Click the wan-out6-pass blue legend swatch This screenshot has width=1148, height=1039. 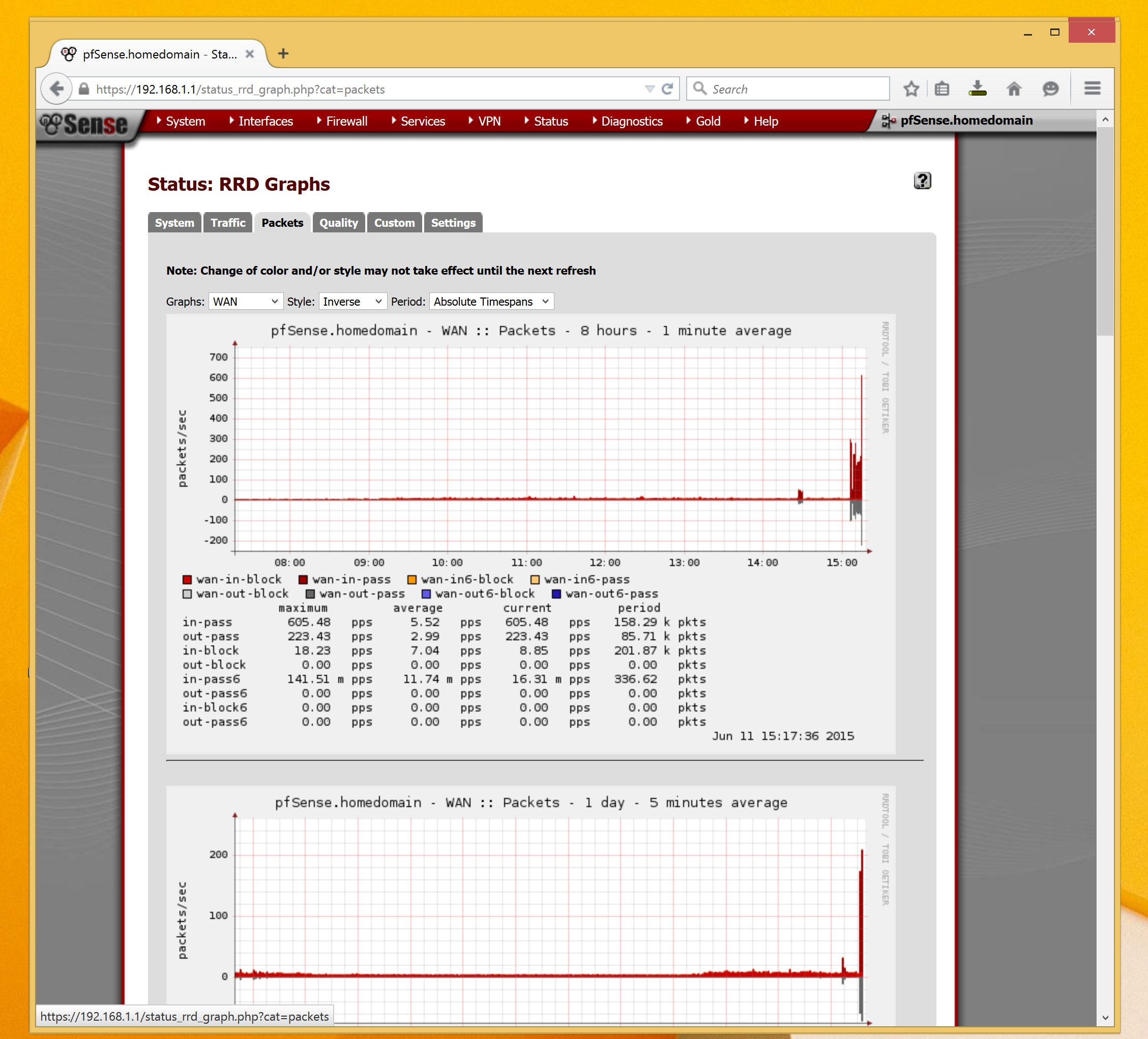click(x=556, y=594)
